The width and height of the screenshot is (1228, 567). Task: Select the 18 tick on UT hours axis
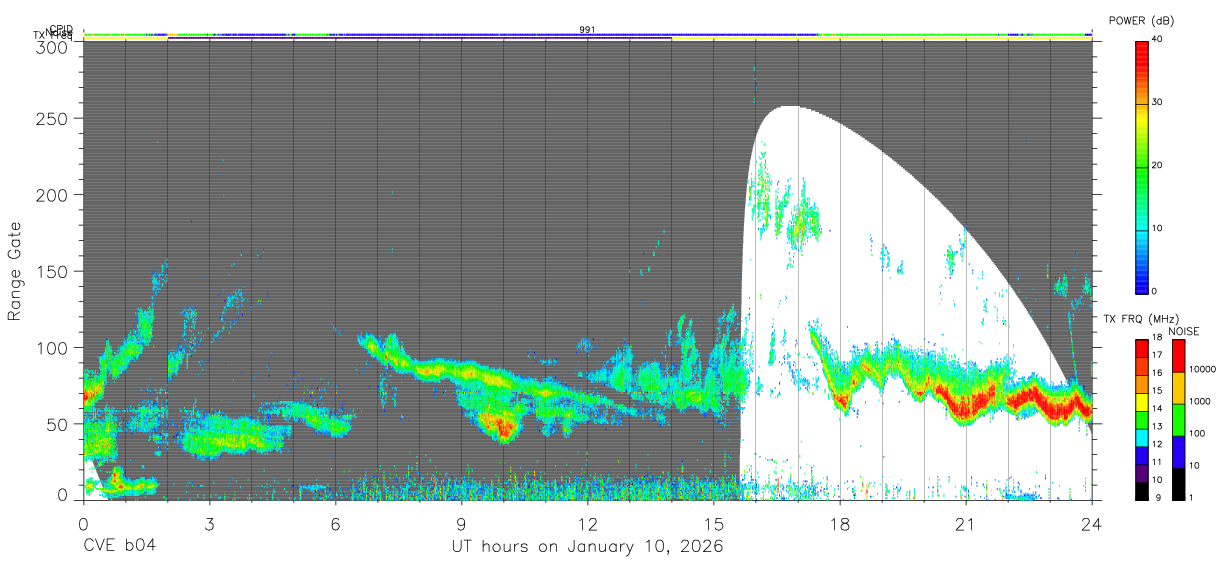(840, 523)
